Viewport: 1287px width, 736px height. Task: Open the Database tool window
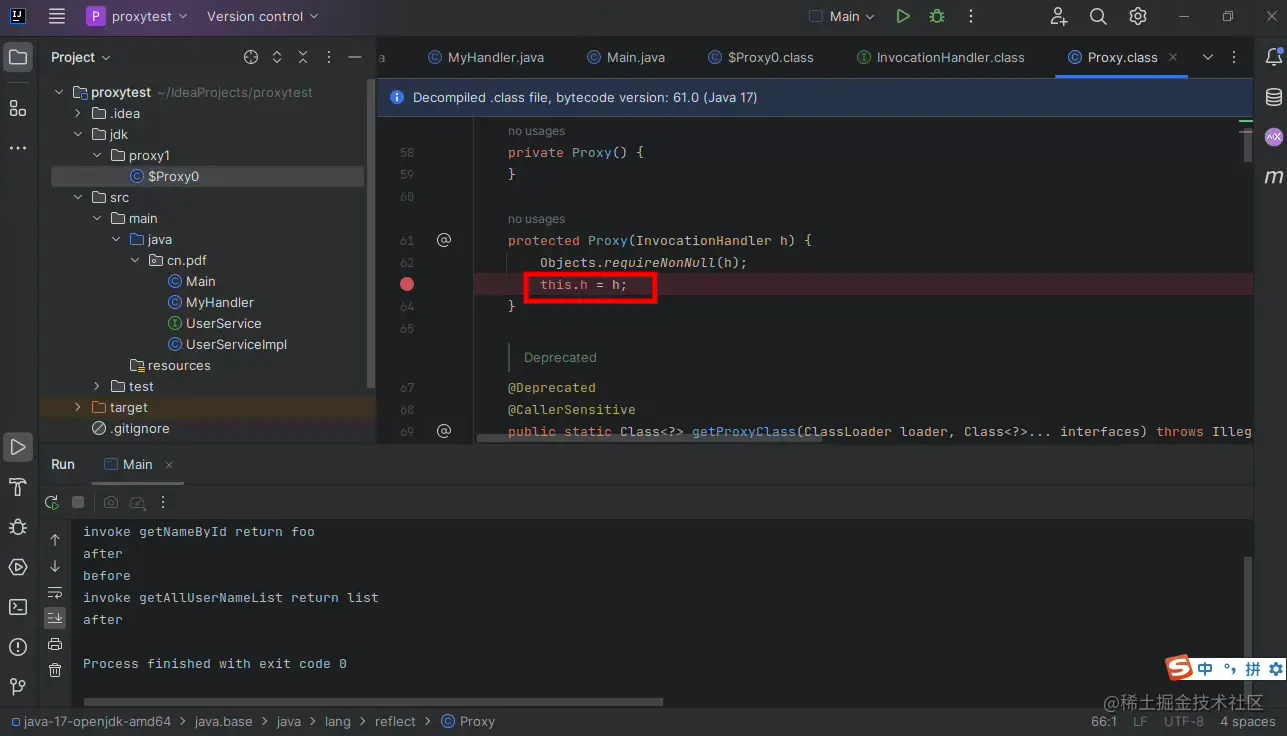[1273, 97]
